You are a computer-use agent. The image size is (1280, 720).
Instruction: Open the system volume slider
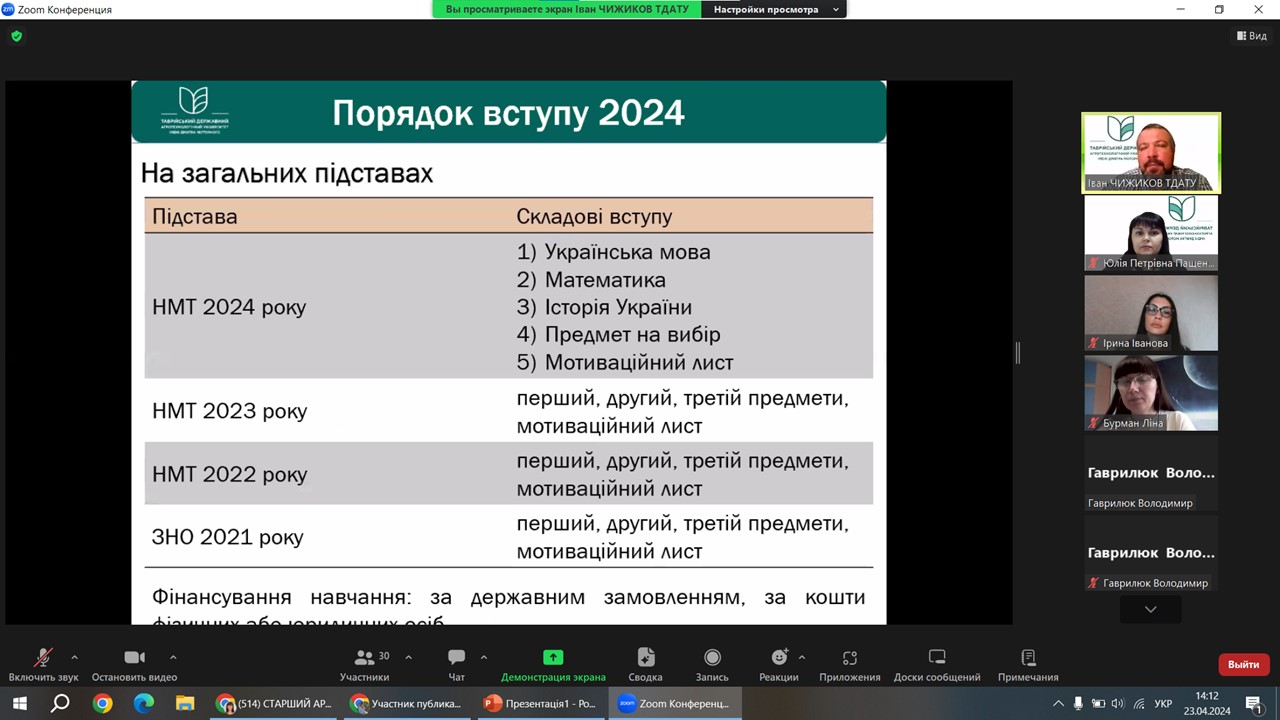(x=1119, y=703)
